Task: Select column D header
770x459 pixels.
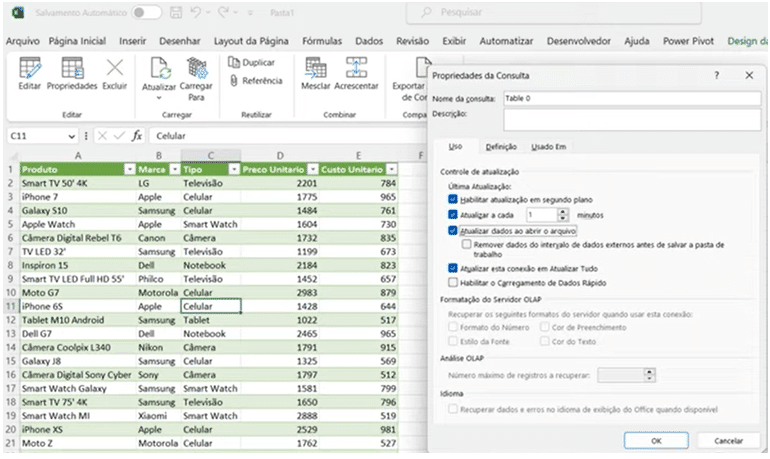Action: coord(279,156)
